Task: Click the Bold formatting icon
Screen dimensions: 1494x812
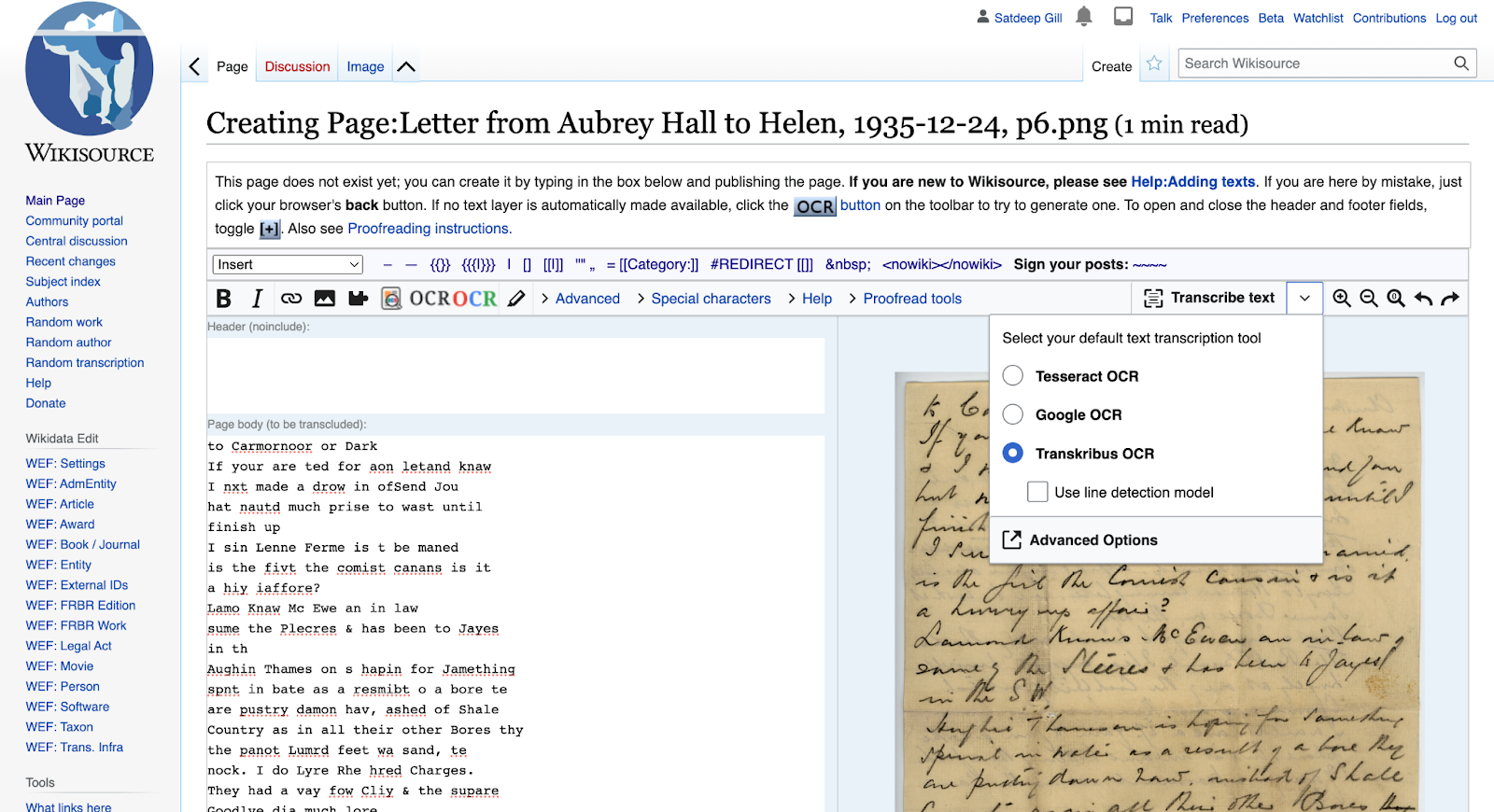Action: click(x=223, y=299)
